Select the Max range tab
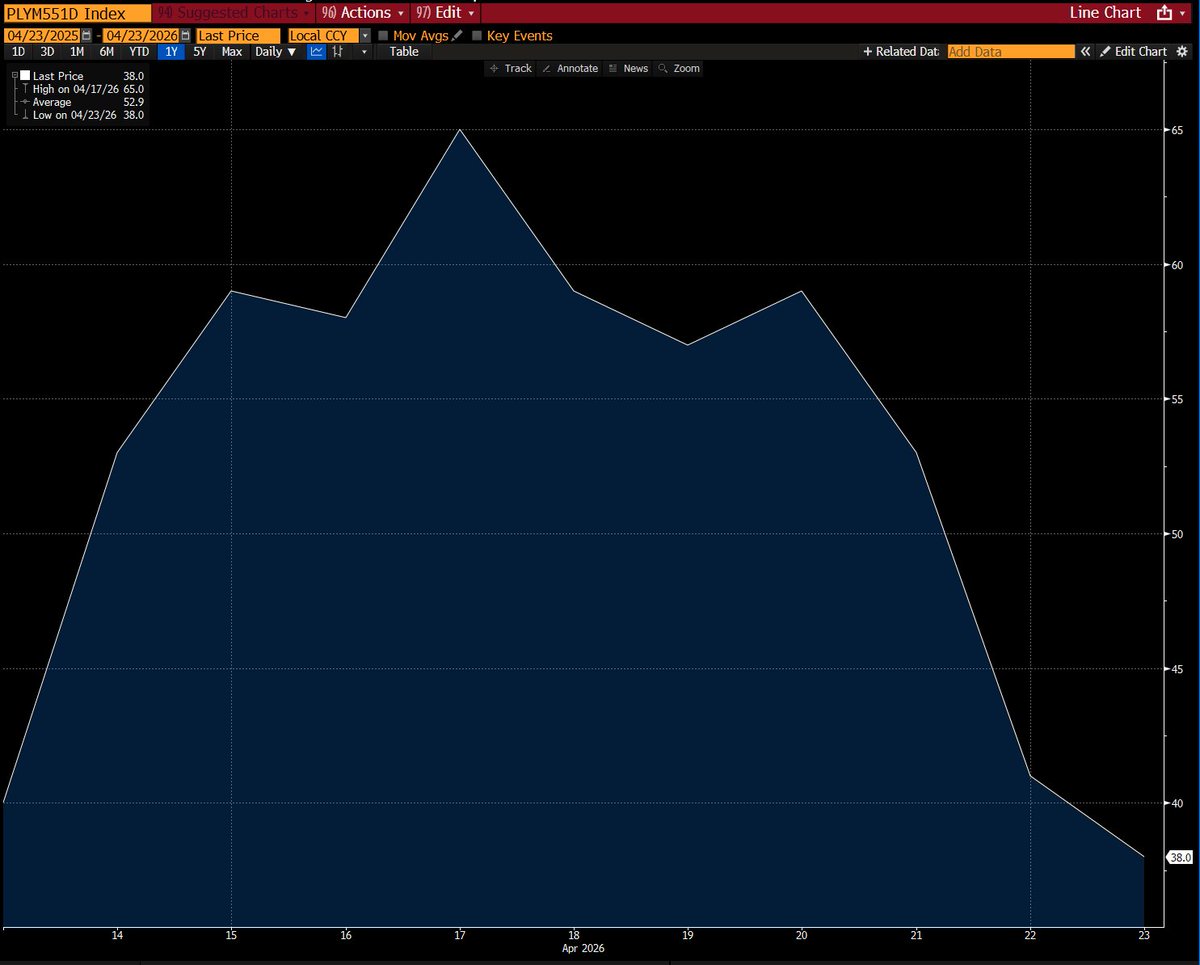Image resolution: width=1200 pixels, height=965 pixels. (232, 51)
